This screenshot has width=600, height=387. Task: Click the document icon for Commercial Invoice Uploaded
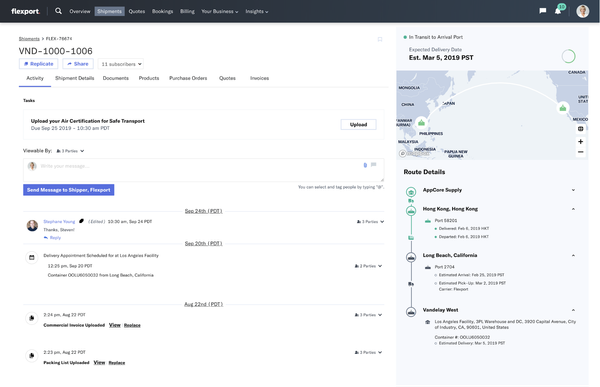[x=32, y=318]
